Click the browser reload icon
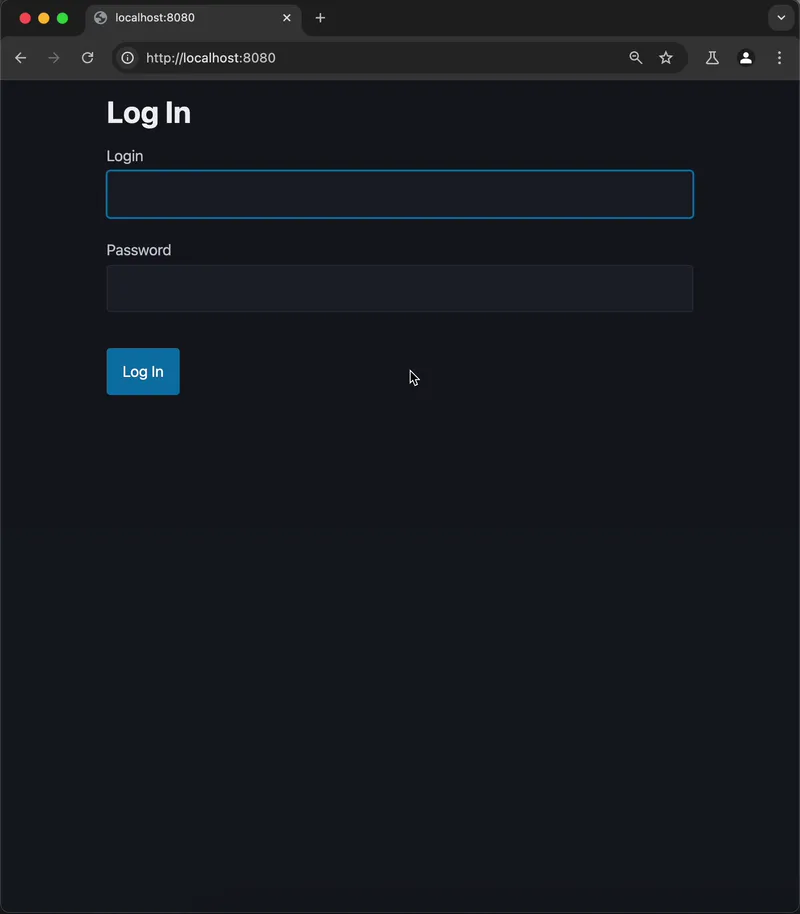 coord(87,58)
